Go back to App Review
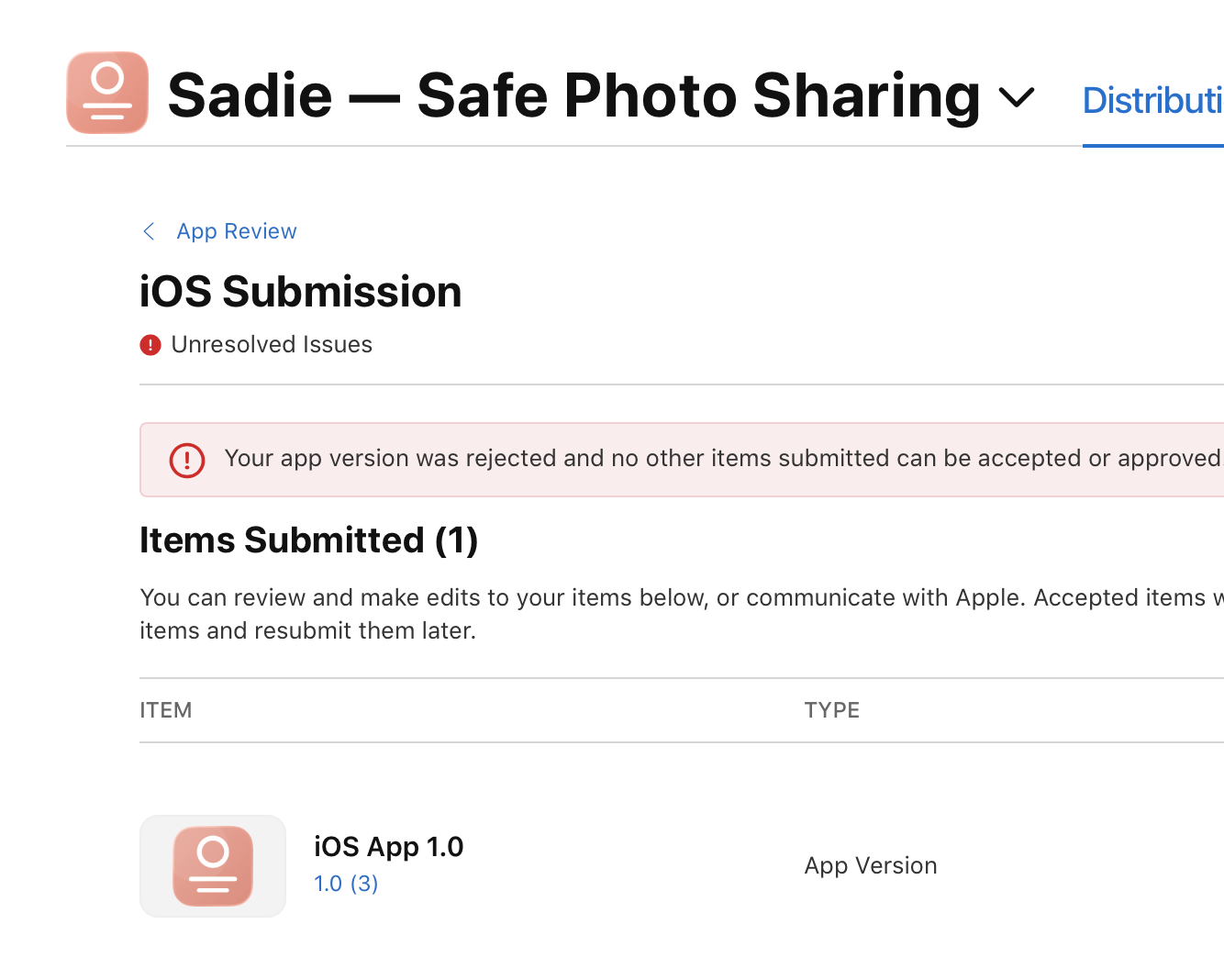 click(237, 231)
